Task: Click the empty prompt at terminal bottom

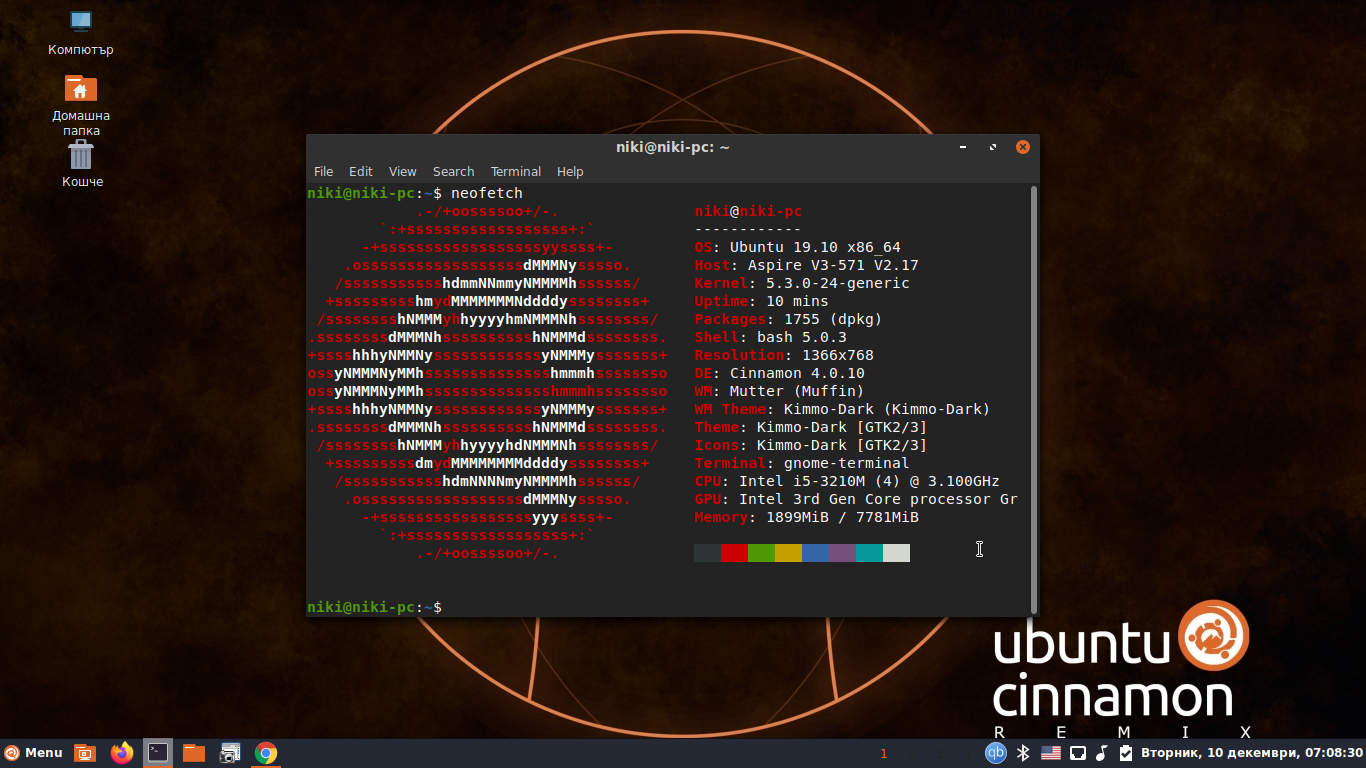Action: 375,607
